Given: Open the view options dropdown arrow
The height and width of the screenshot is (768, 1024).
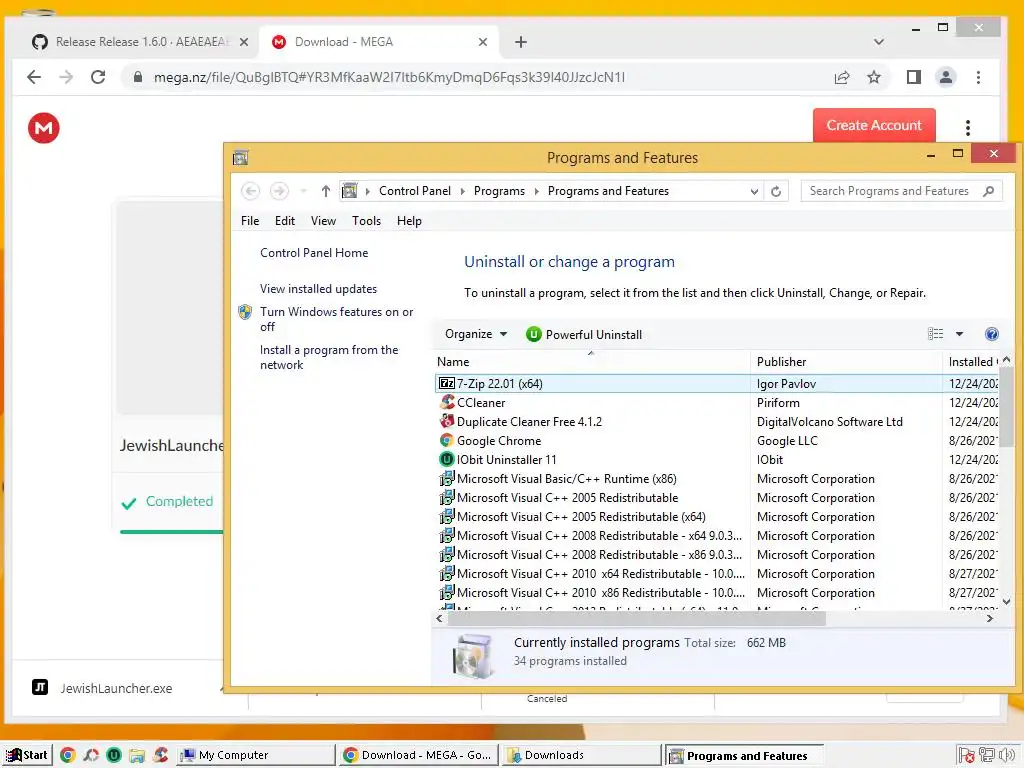Looking at the screenshot, I should point(959,334).
